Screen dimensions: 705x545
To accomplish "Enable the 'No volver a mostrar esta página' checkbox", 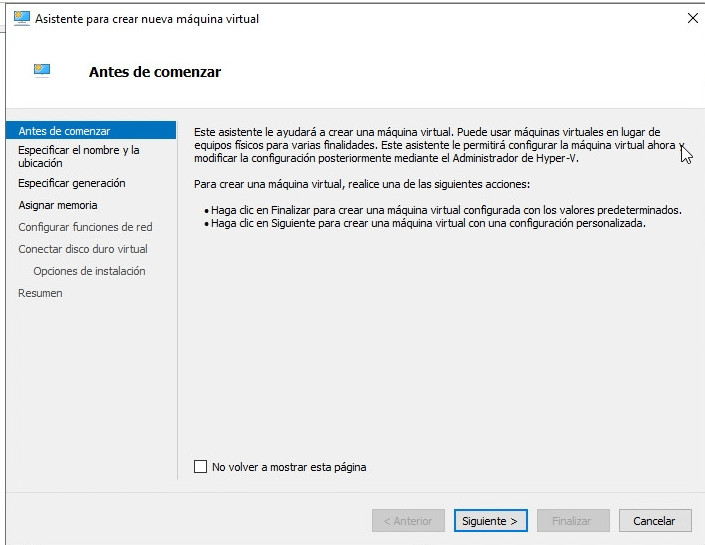I will point(200,467).
